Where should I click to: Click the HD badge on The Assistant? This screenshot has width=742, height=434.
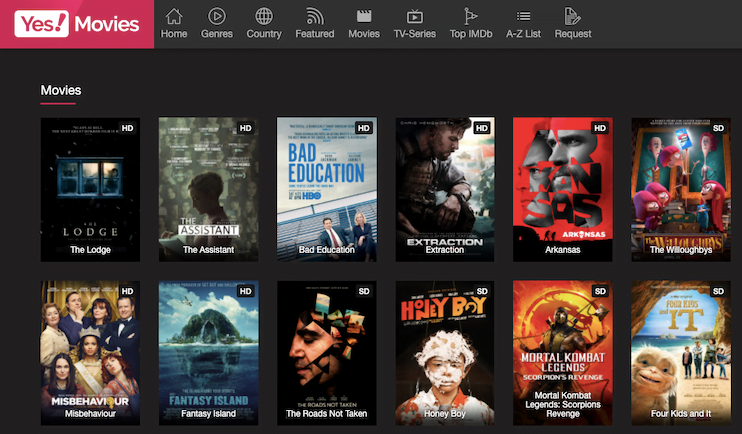(246, 128)
